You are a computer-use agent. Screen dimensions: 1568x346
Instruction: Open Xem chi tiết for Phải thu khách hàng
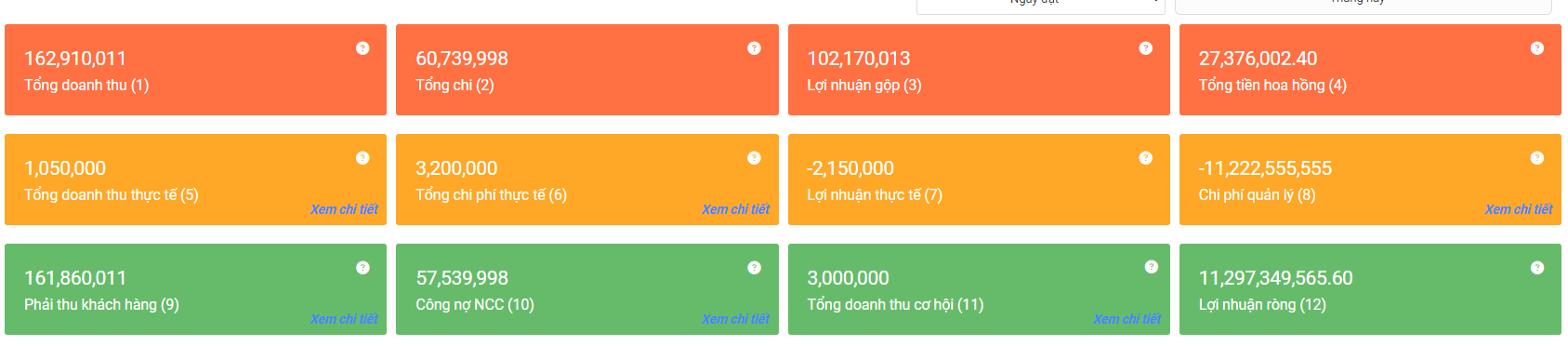(x=344, y=319)
